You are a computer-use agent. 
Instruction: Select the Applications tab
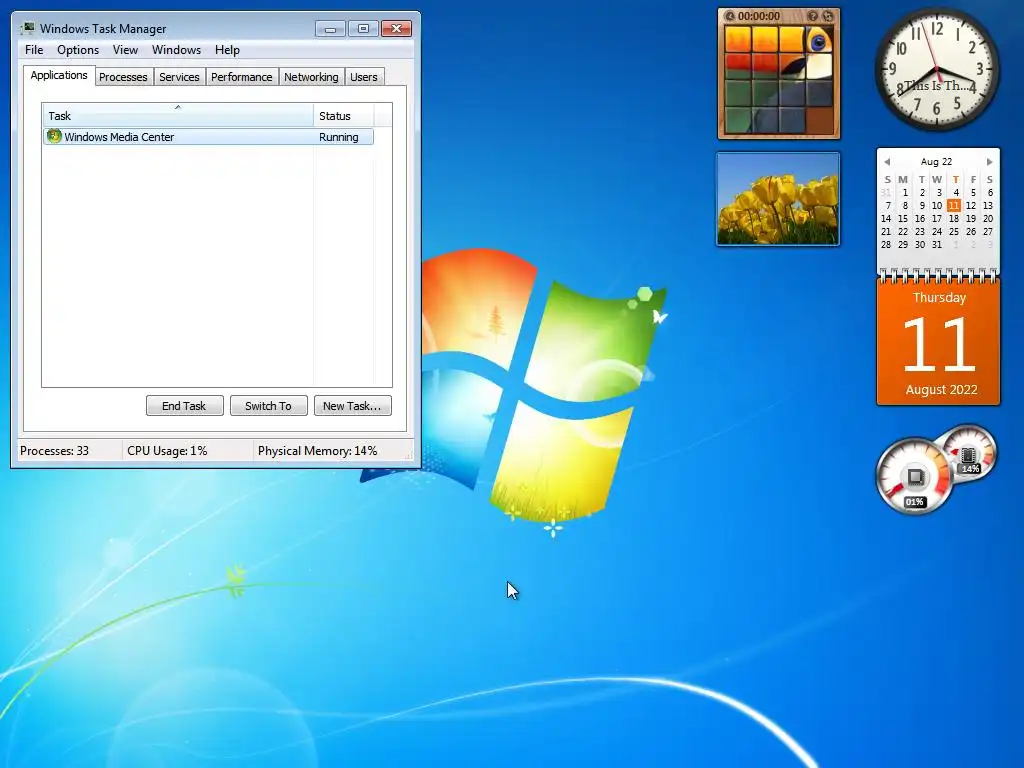(x=59, y=75)
